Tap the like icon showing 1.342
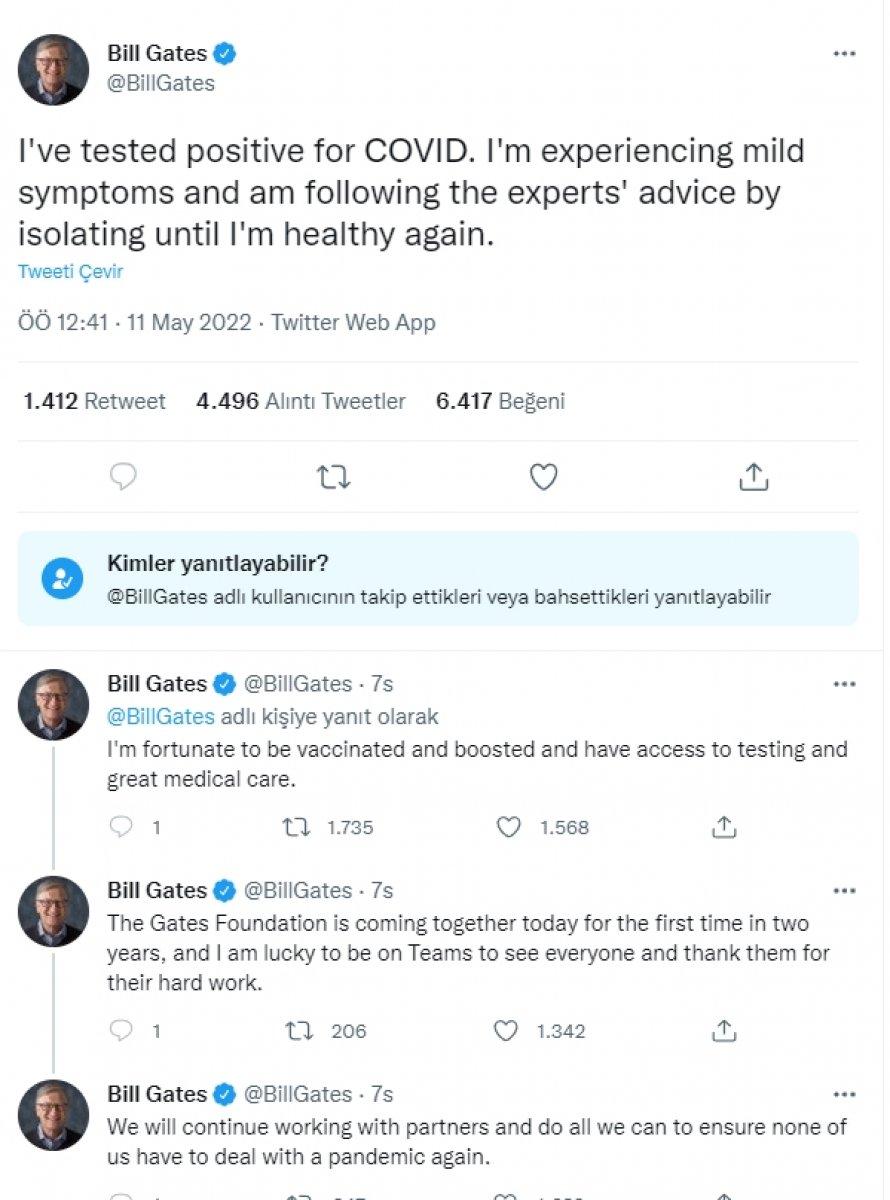Screen dimensions: 890x1200 510,1031
